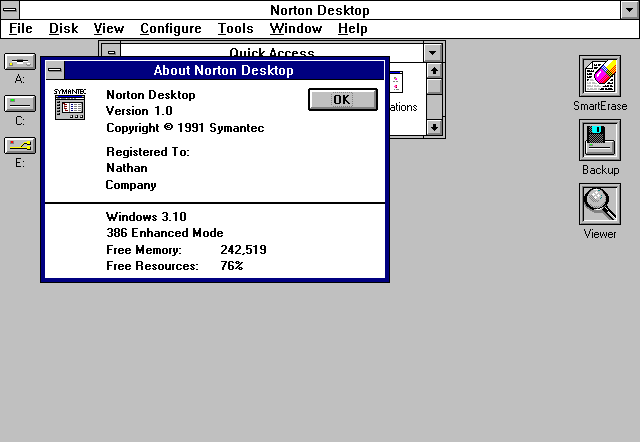
Task: Open About dialog's system control menu box
Action: (x=55, y=70)
